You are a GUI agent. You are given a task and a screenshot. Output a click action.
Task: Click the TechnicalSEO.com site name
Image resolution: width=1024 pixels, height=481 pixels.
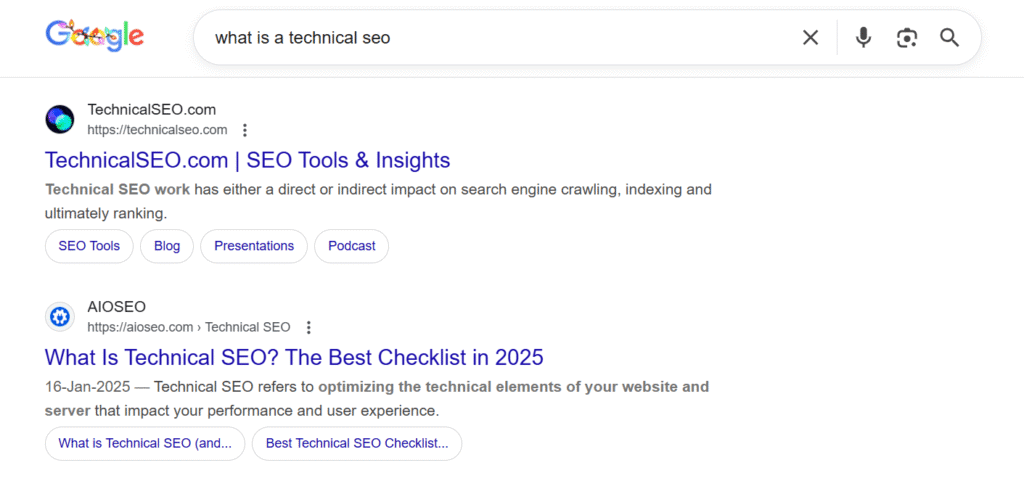152,110
